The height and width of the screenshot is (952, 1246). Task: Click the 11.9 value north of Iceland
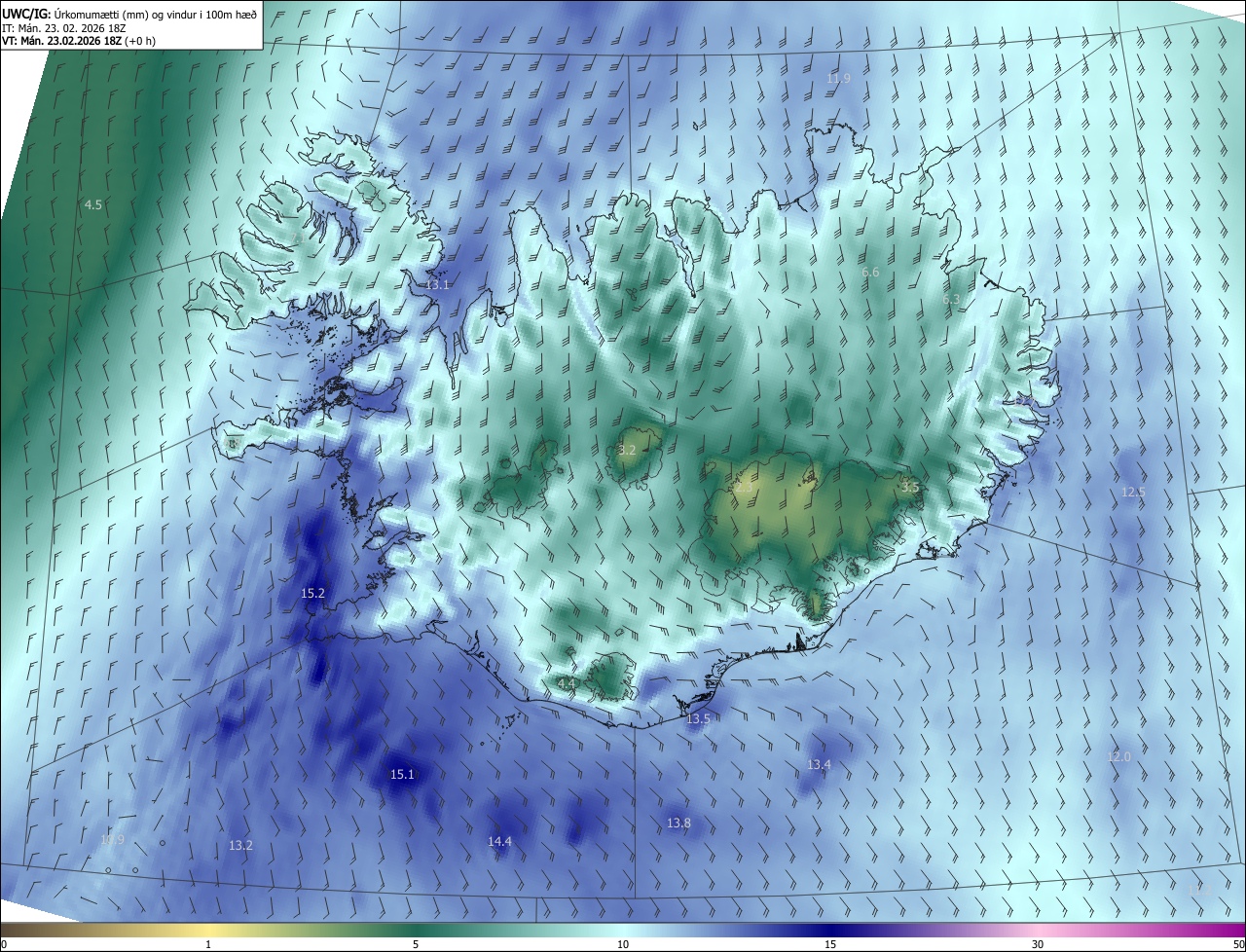(838, 79)
